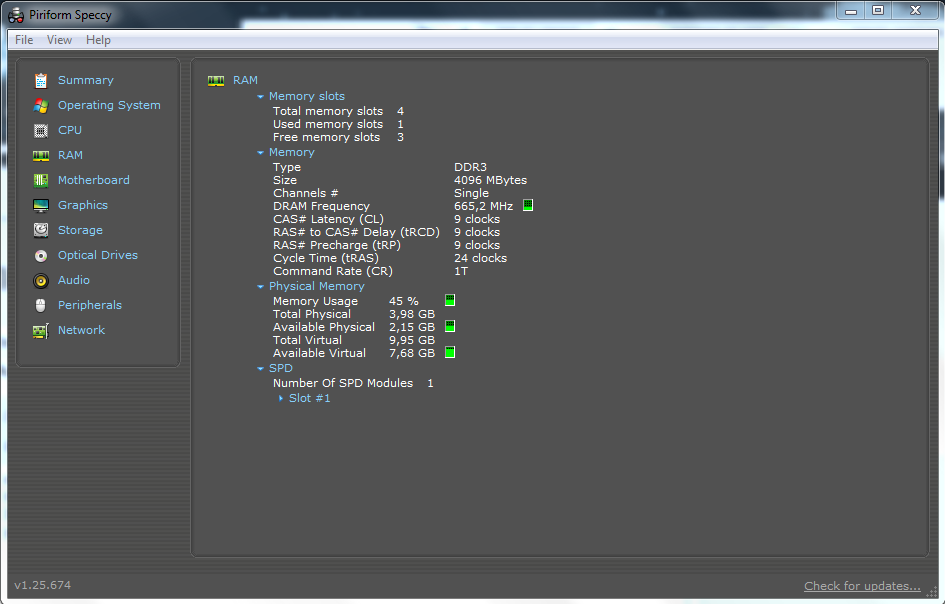Click the Memory Usage green graph icon
Screen dimensions: 945x604
(450, 300)
